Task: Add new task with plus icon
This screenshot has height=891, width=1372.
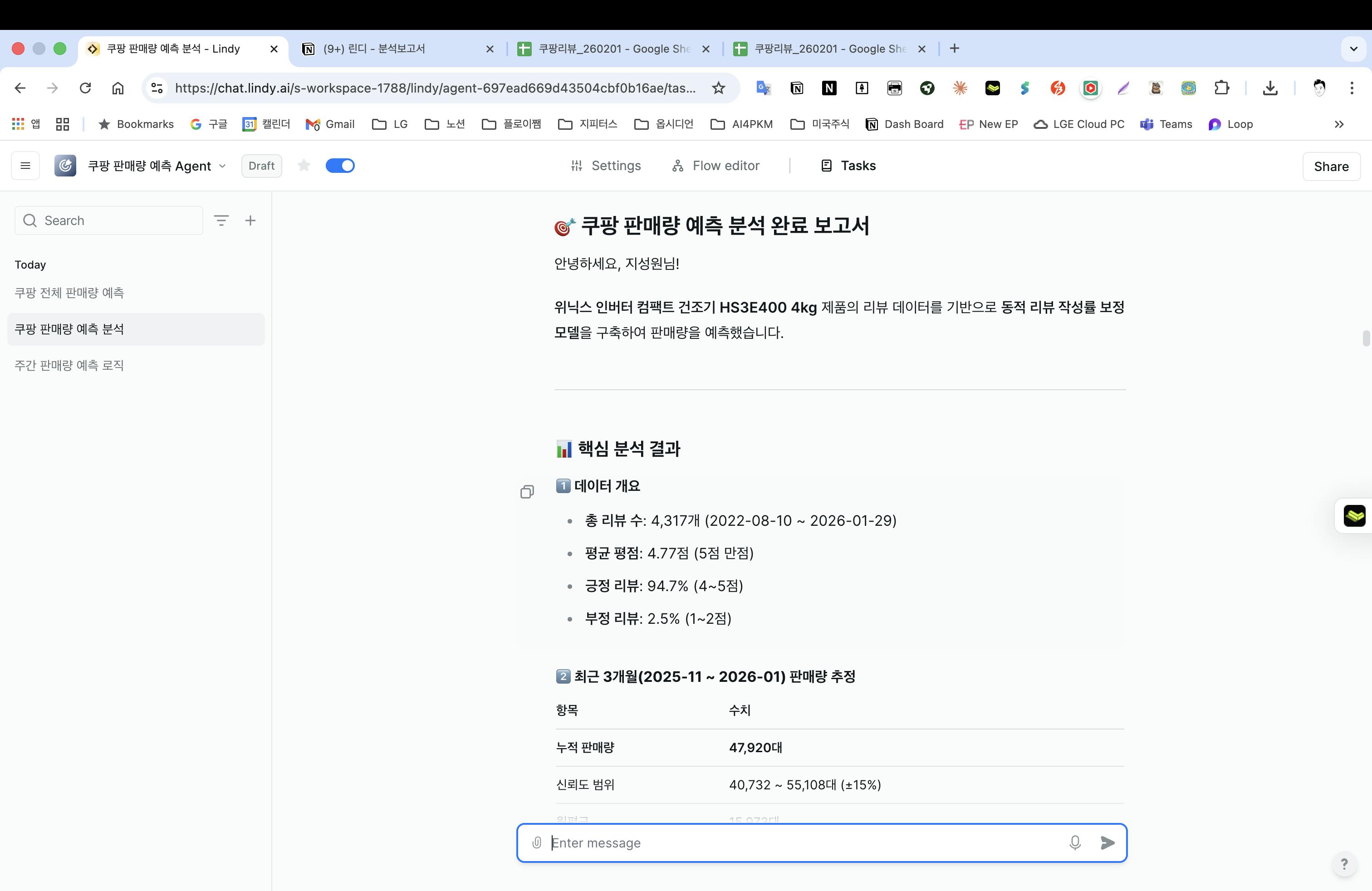Action: tap(250, 220)
